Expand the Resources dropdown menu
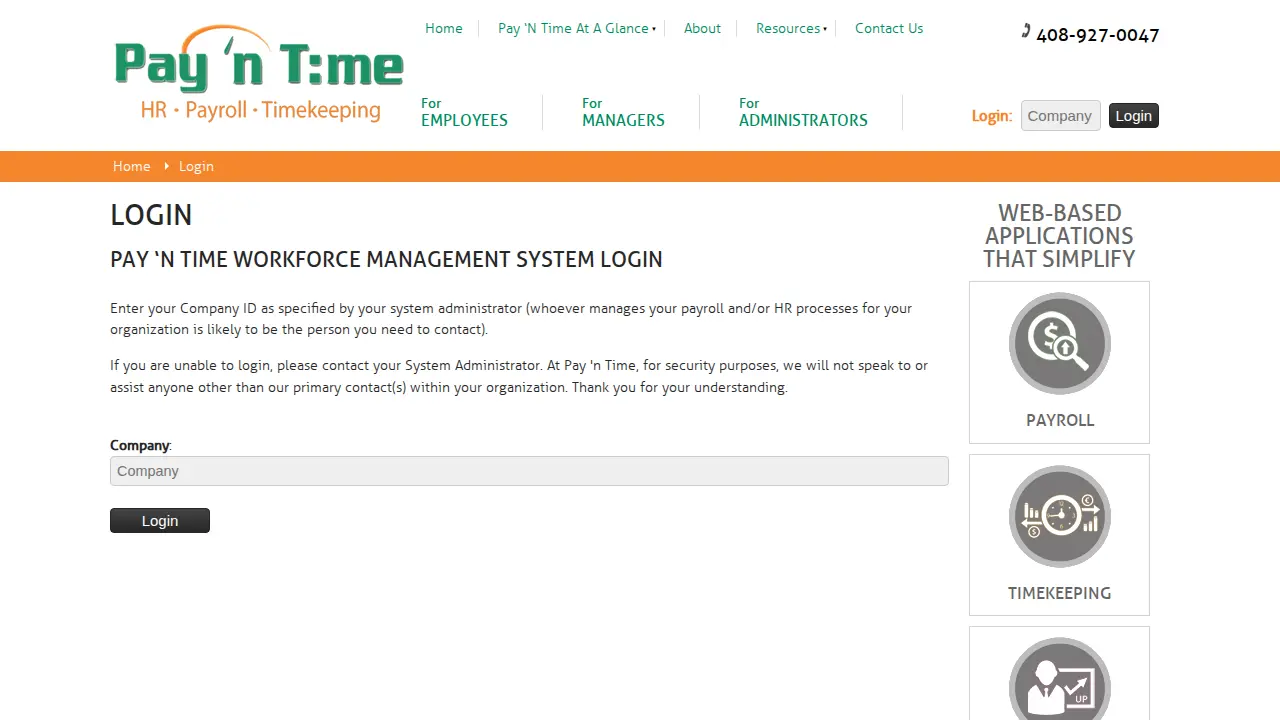Image resolution: width=1280 pixels, height=720 pixels. 791,28
